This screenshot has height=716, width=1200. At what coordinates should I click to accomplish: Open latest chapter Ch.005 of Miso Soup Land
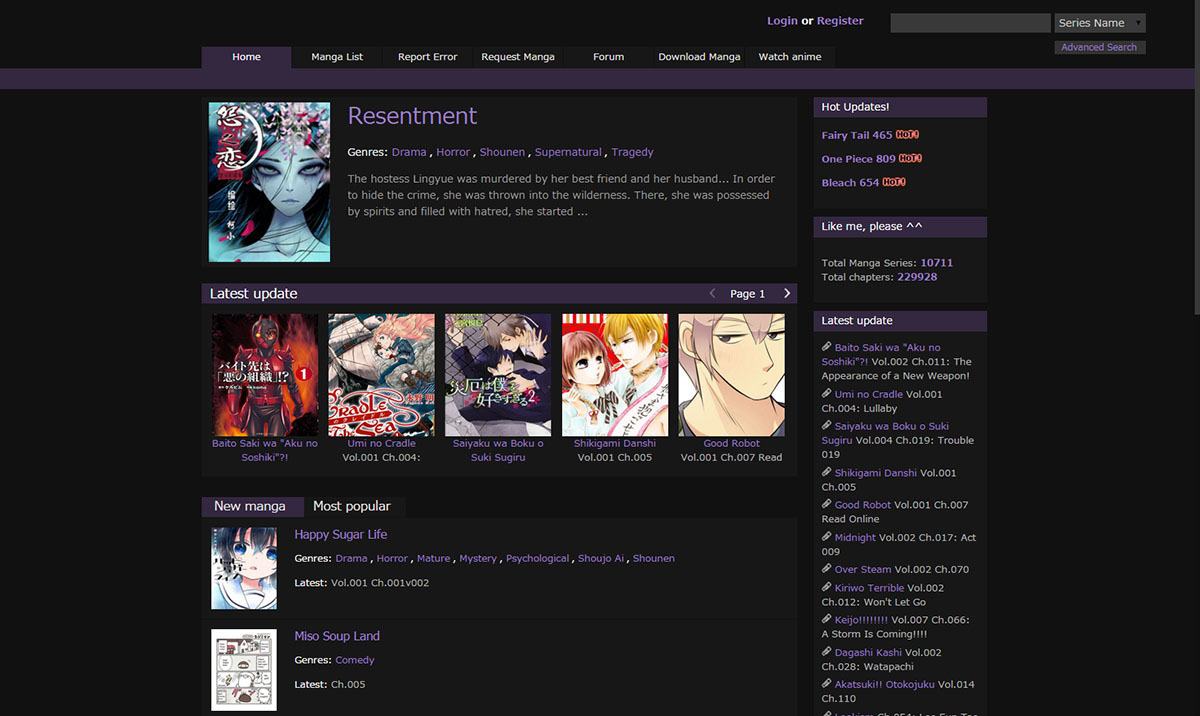coord(348,685)
